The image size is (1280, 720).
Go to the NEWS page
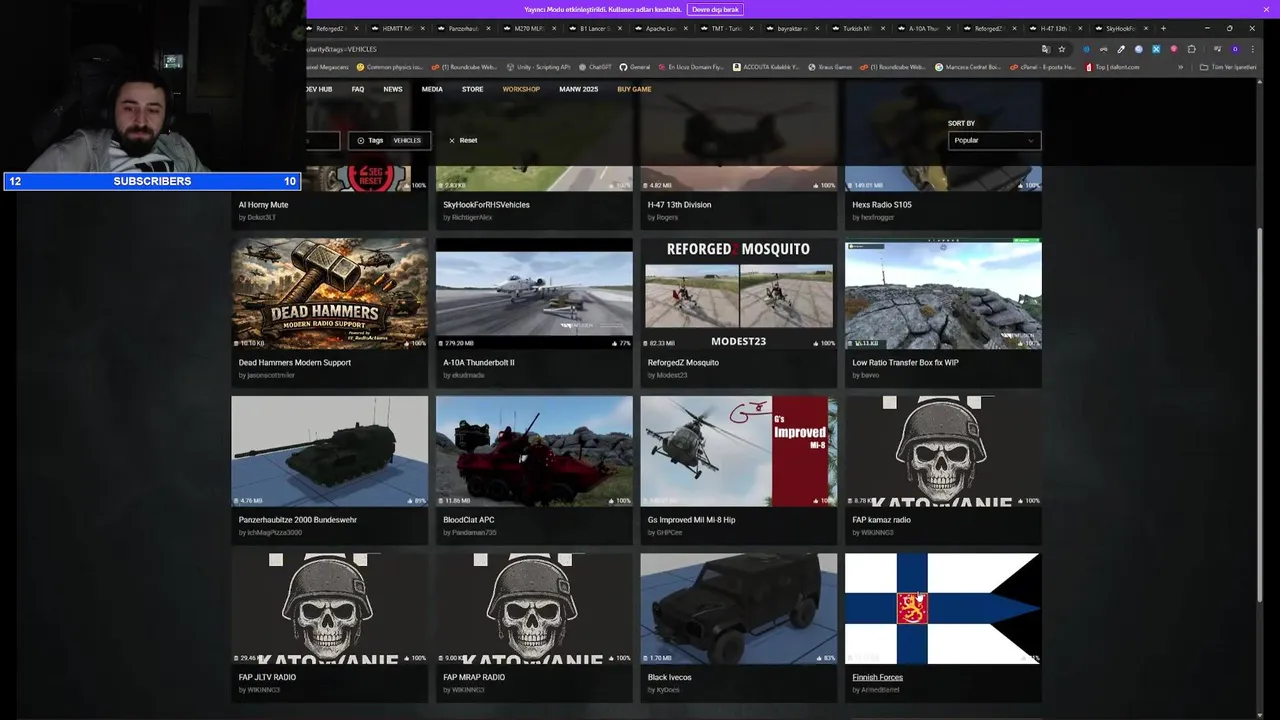393,89
